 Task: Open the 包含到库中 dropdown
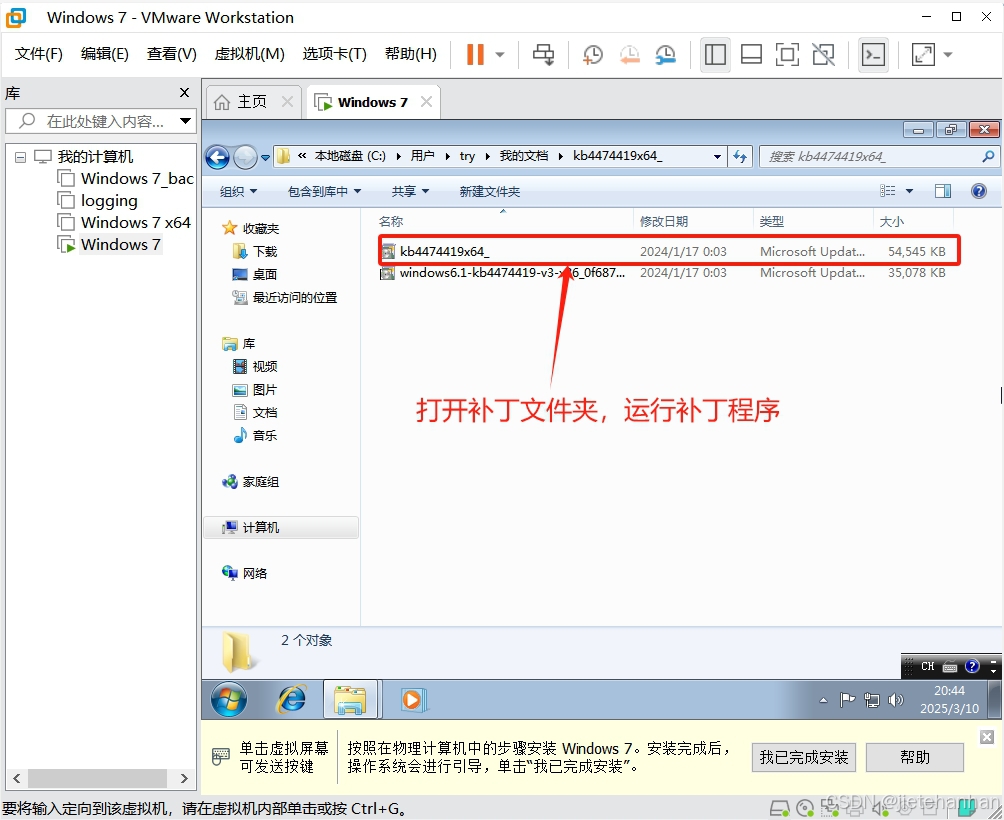[x=325, y=191]
